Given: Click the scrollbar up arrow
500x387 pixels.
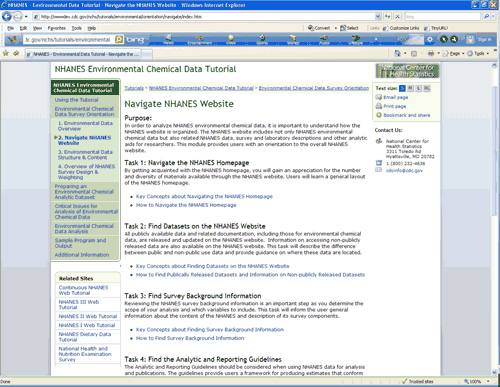Looking at the screenshot, I should point(494,66).
